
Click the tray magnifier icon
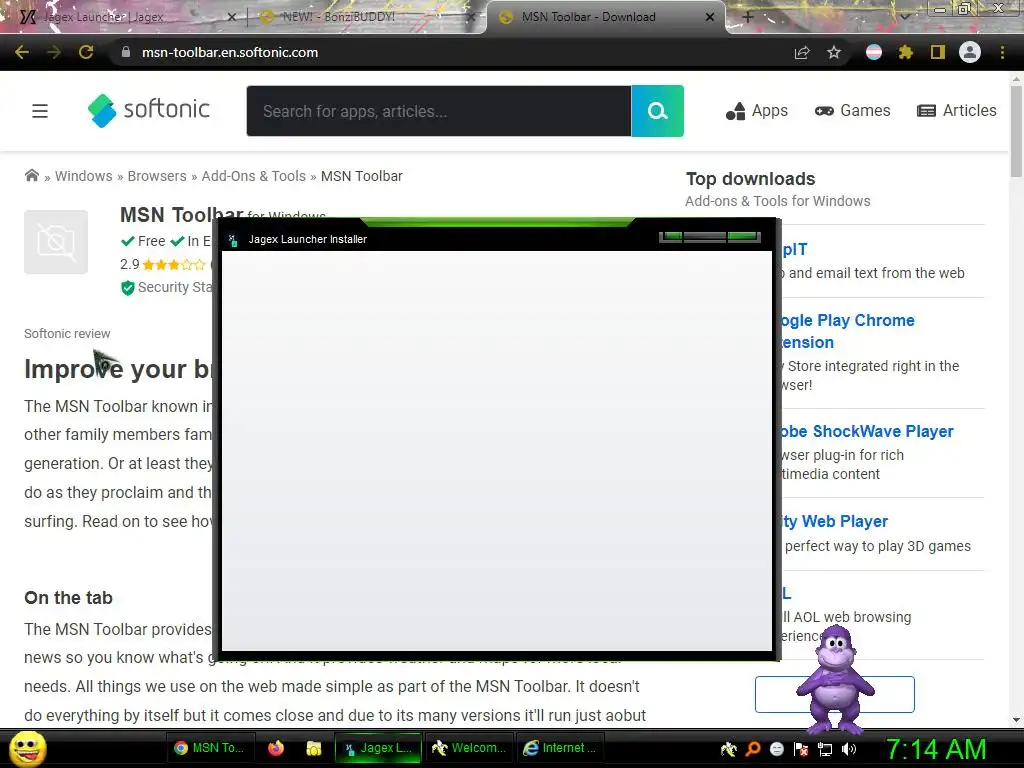pyautogui.click(x=752, y=749)
